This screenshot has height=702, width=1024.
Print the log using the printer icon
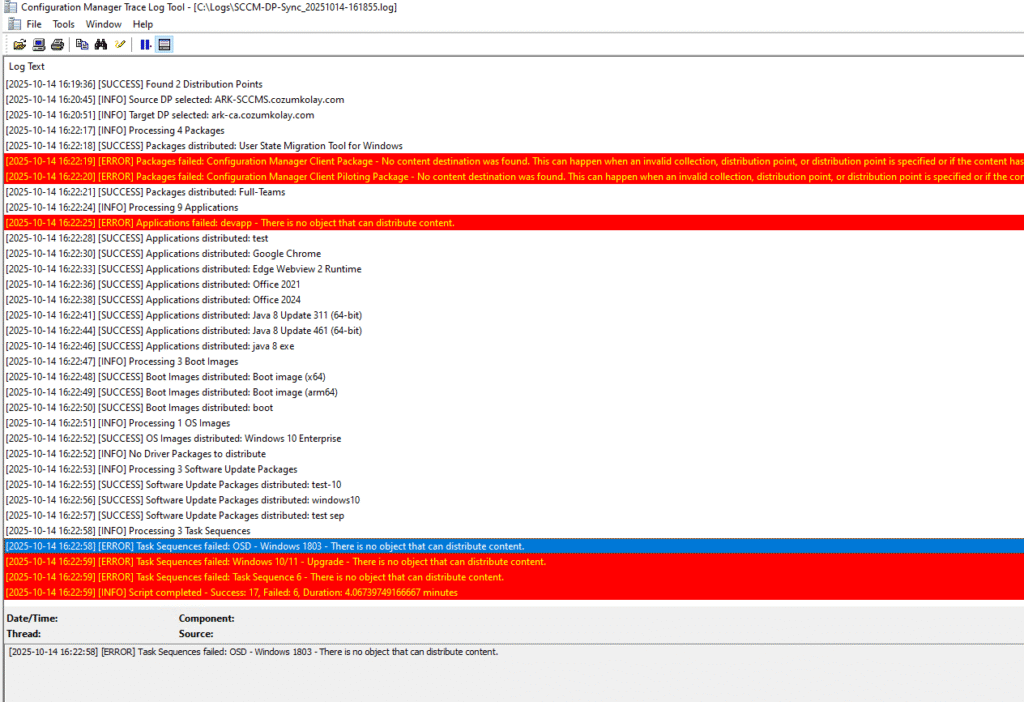point(57,44)
